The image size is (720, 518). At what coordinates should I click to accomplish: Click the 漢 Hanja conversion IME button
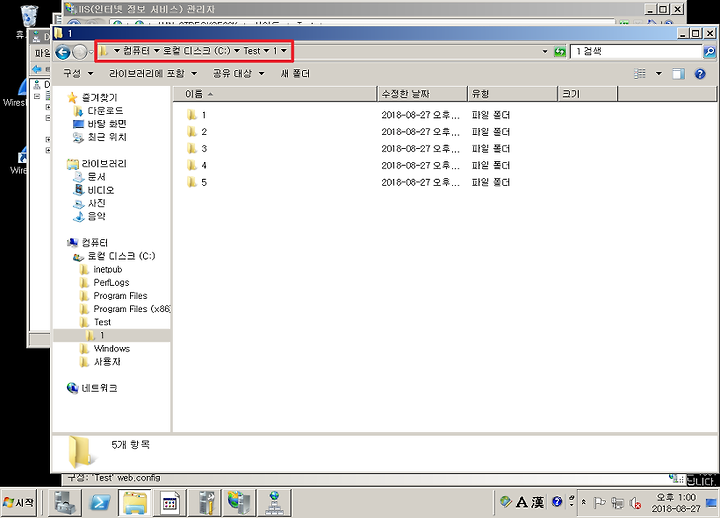[x=538, y=502]
